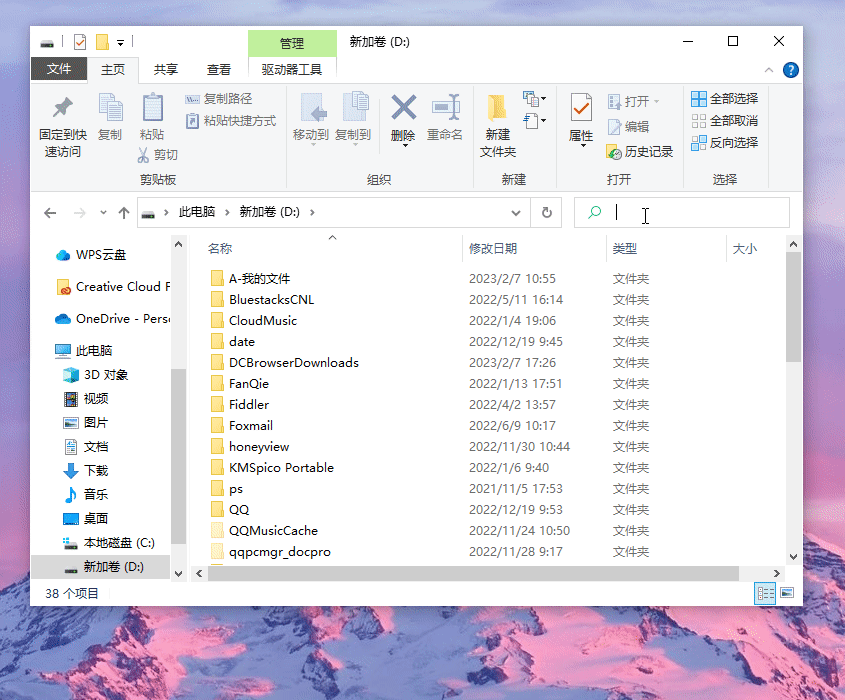
Task: Select Creative Cloud Files in sidebar
Action: coord(113,287)
